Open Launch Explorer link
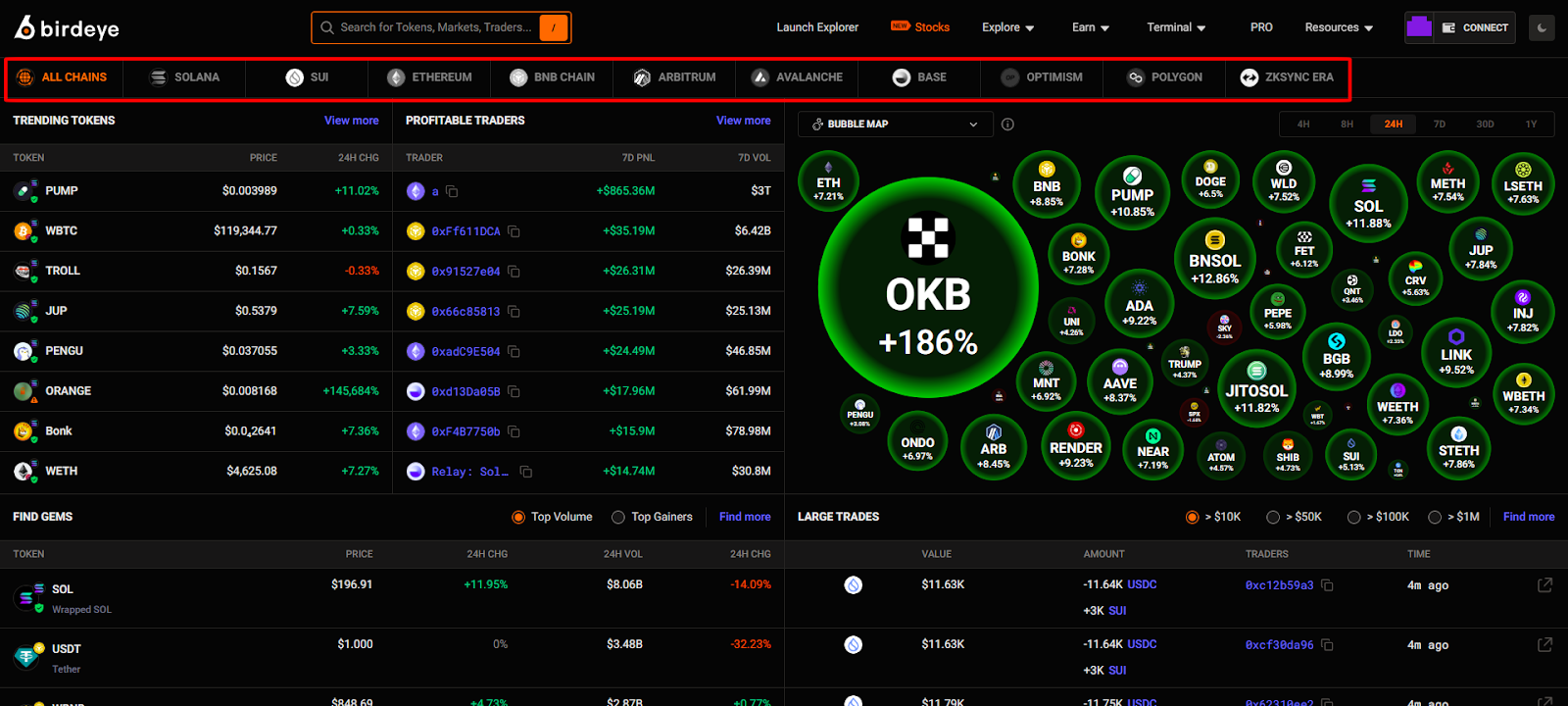Viewport: 1568px width, 706px height. 817,27
